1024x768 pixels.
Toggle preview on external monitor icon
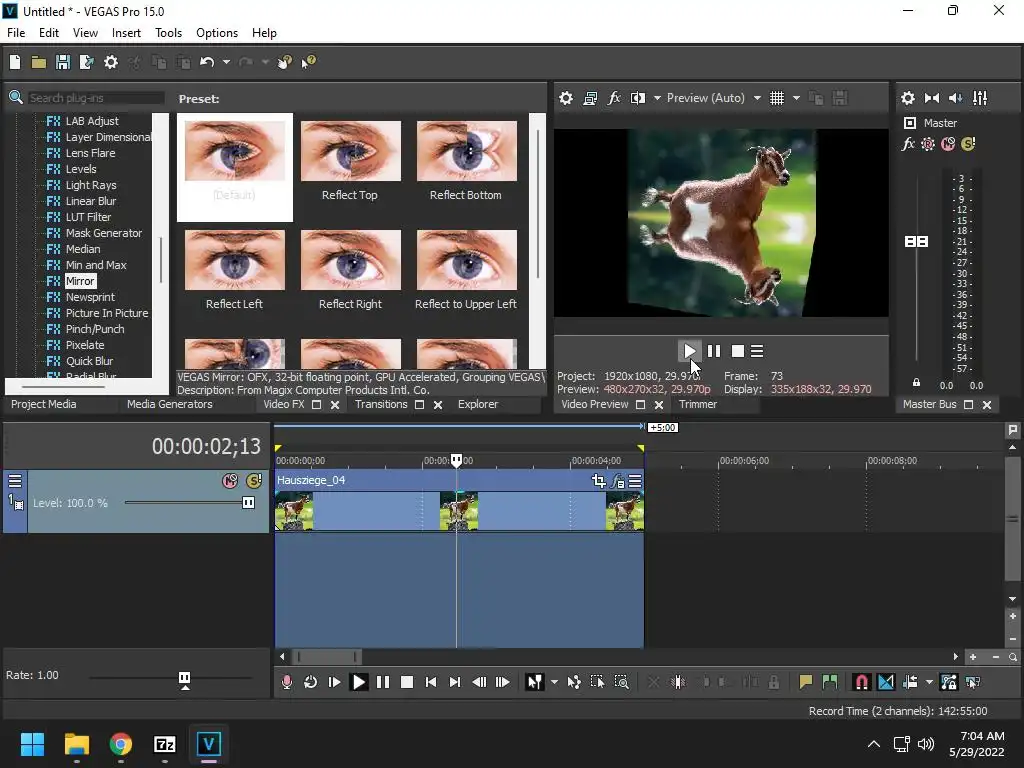(x=590, y=98)
